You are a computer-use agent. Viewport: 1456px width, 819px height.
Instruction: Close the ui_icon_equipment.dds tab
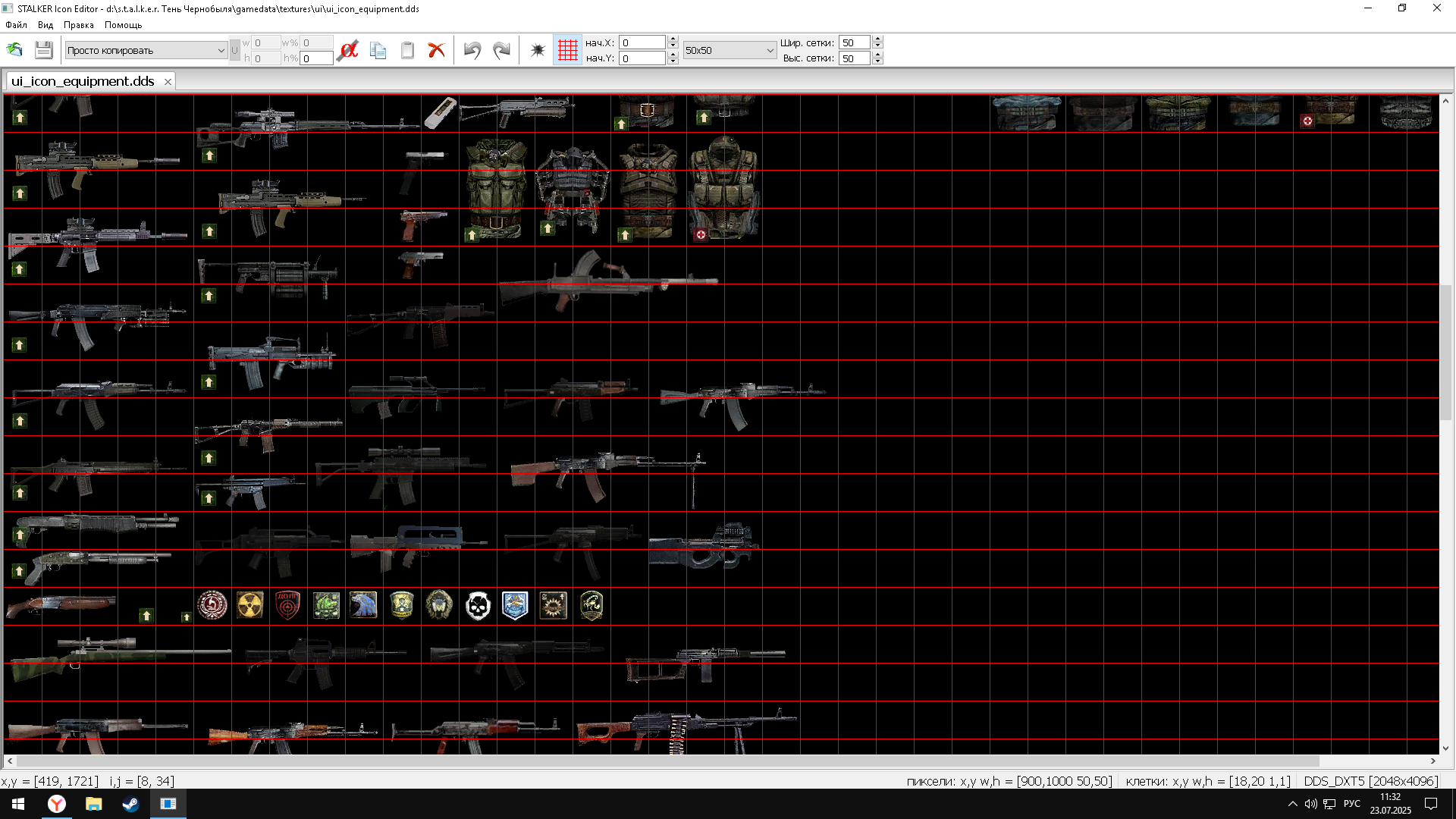coord(168,82)
